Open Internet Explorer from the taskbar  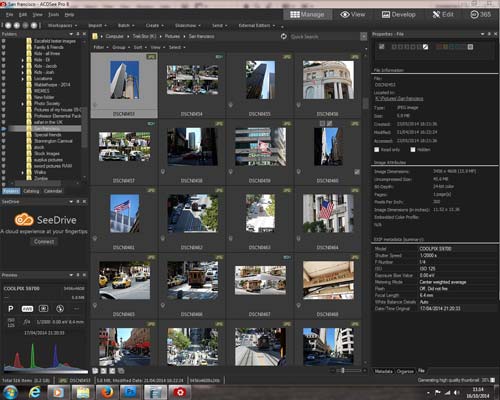click(x=34, y=392)
